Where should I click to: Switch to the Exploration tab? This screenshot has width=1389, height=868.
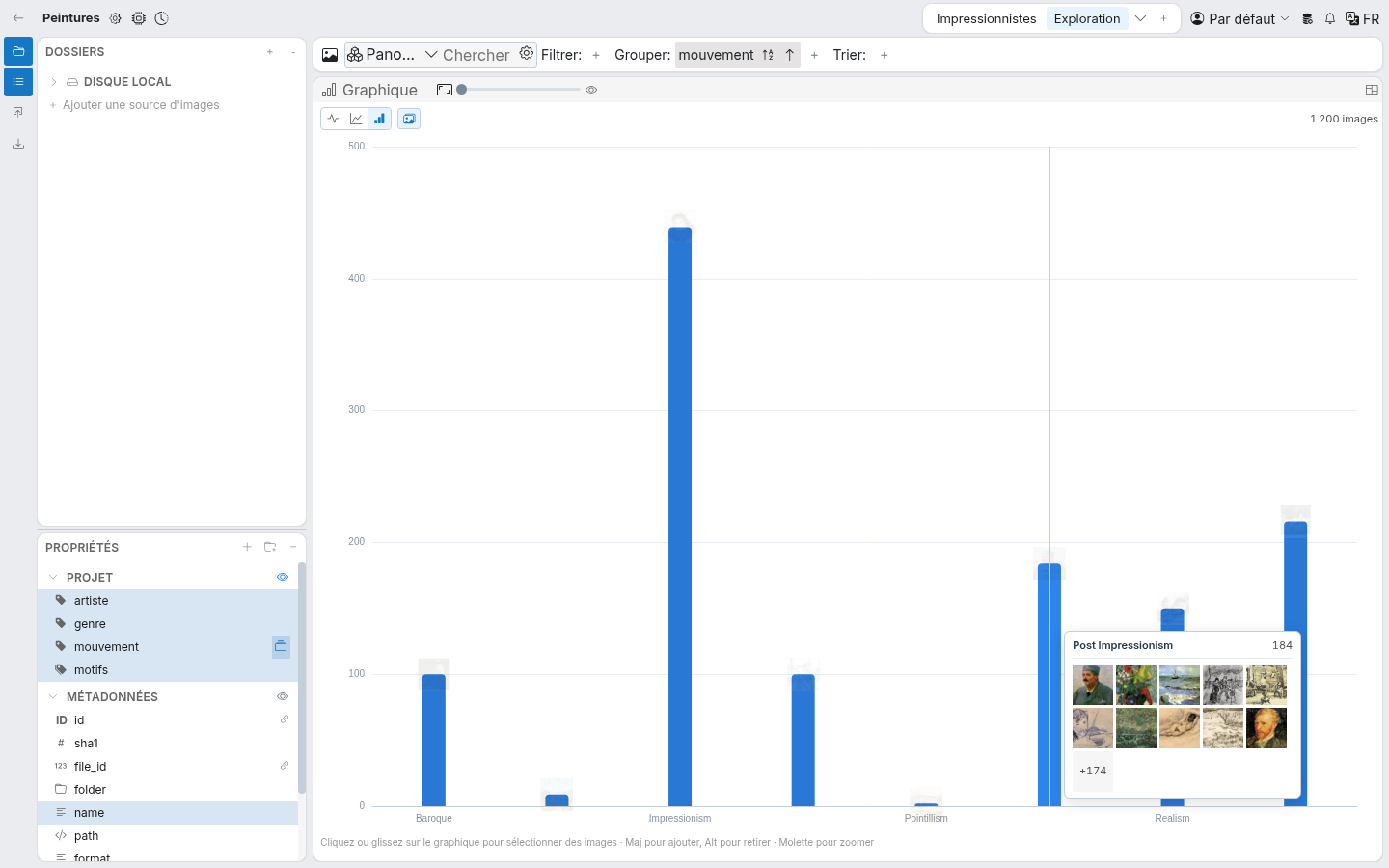[x=1087, y=18]
